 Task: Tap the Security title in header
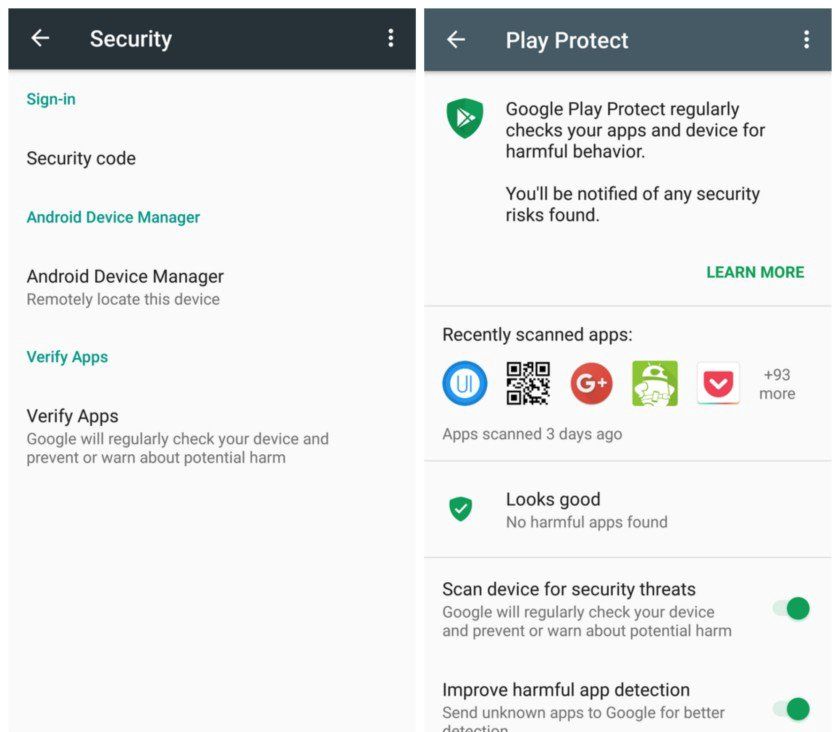(x=131, y=39)
